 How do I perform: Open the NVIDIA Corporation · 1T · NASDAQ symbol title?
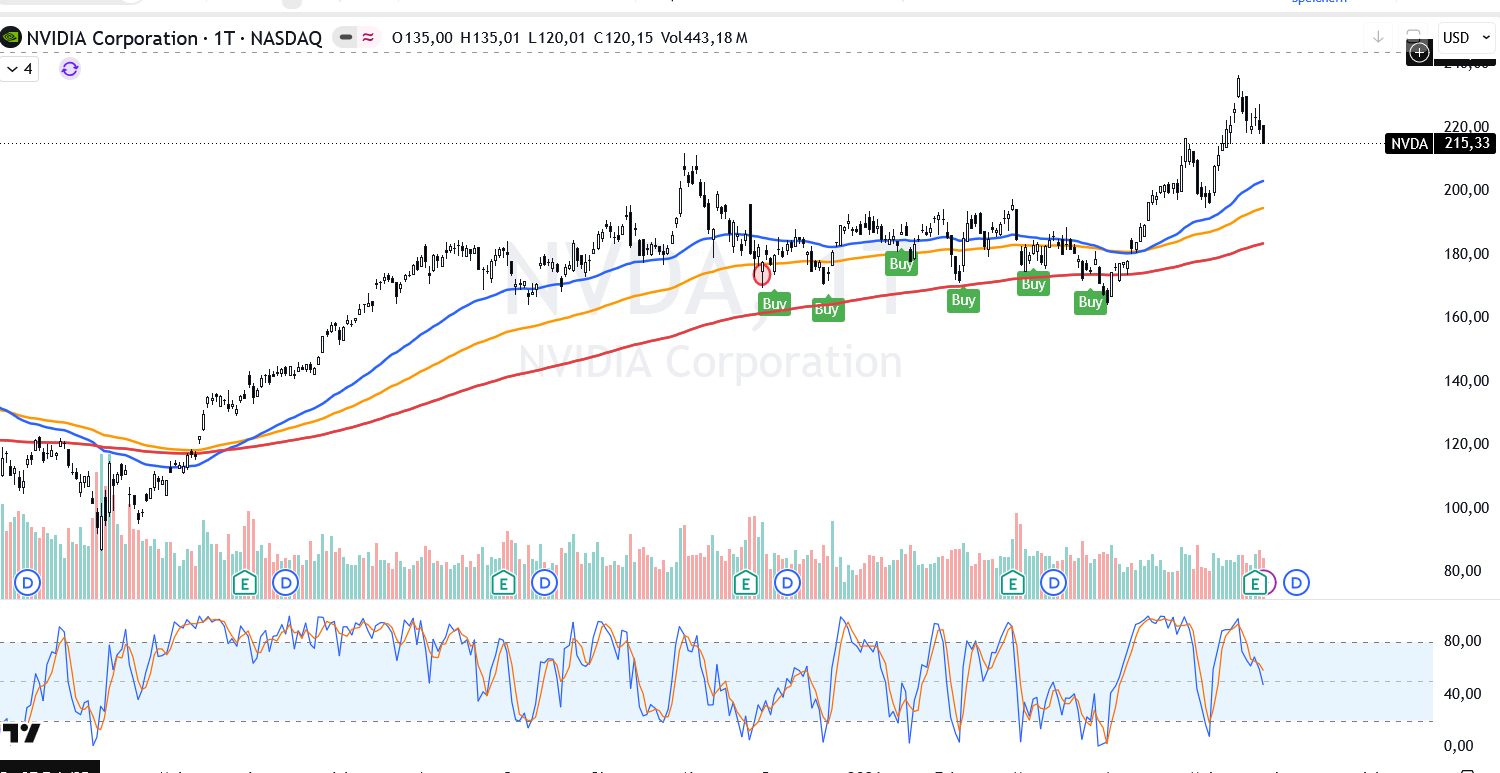pyautogui.click(x=174, y=38)
